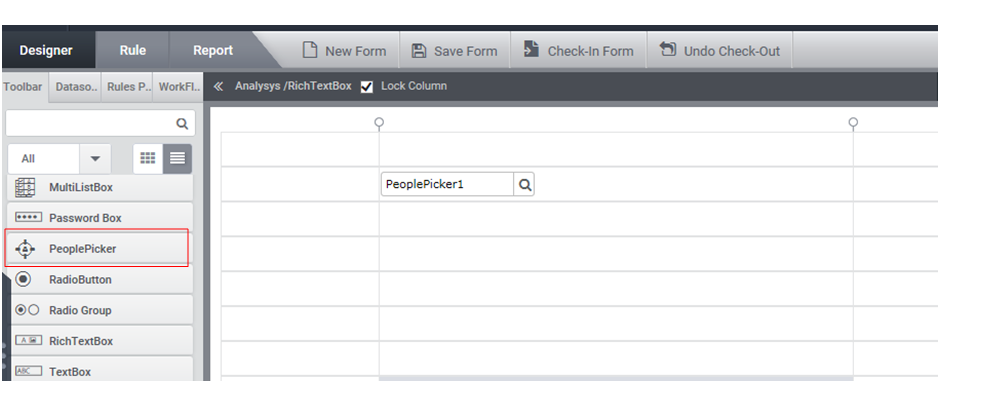Click the New Form button
The width and height of the screenshot is (982, 399).
click(344, 51)
